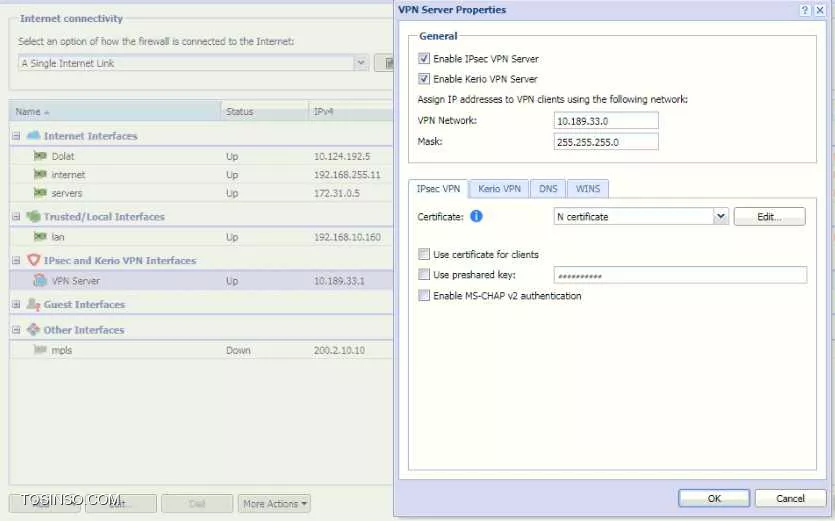Select the VPN Server row name
Image resolution: width=835 pixels, height=521 pixels.
[76, 281]
